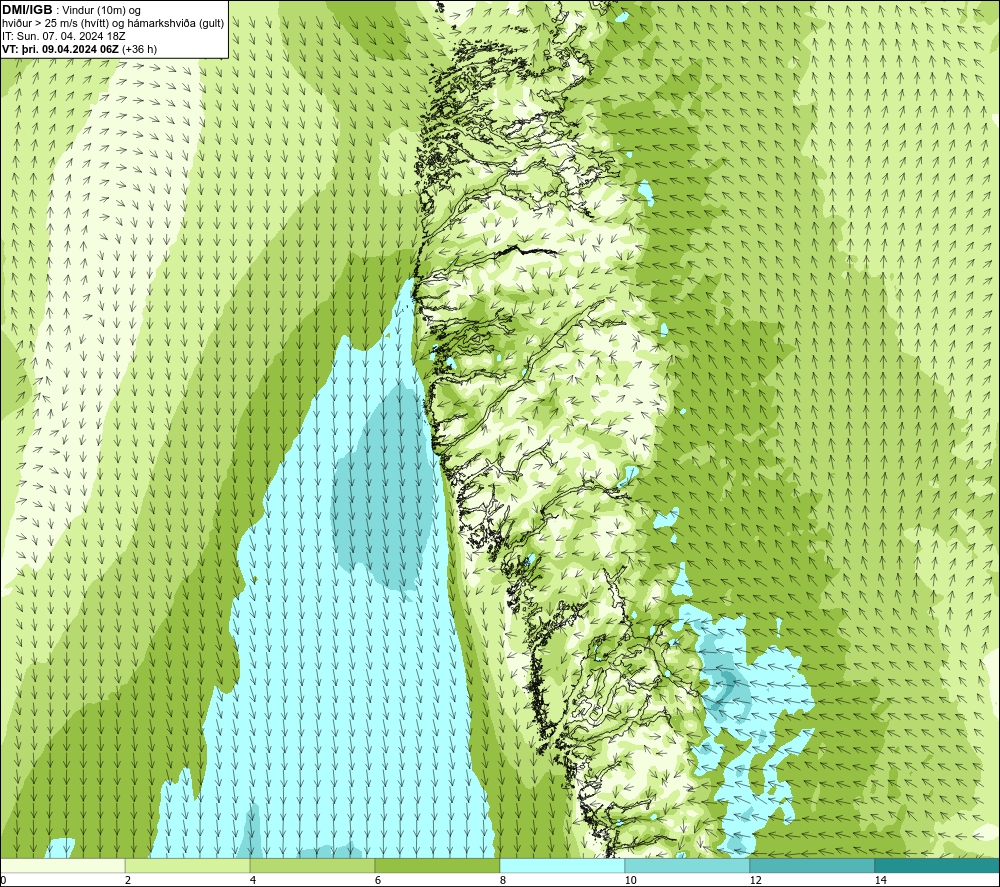
Task: Click the "(+36 h)" forecast offset text
Action: (139, 49)
